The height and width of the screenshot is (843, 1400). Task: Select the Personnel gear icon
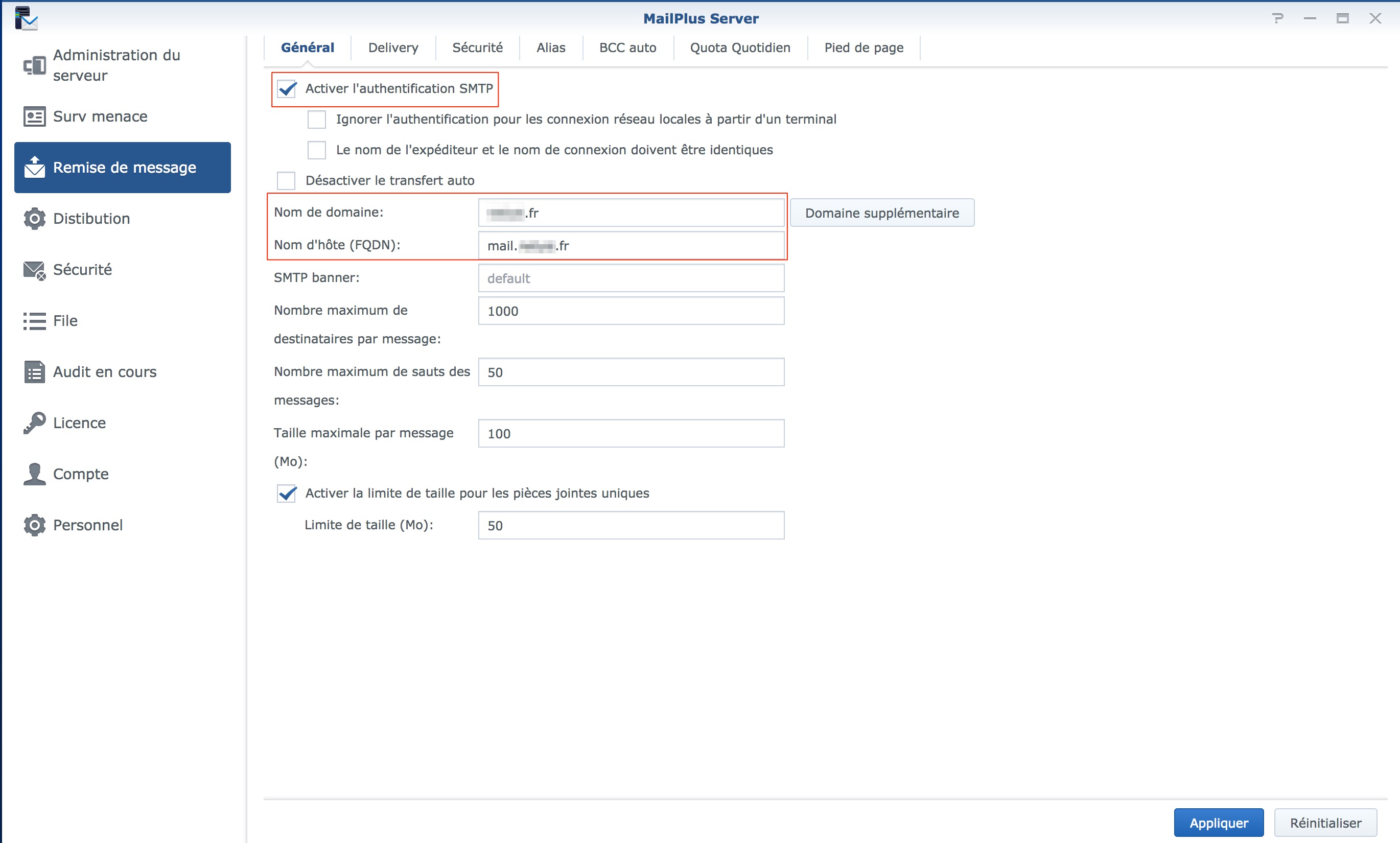pyautogui.click(x=34, y=525)
